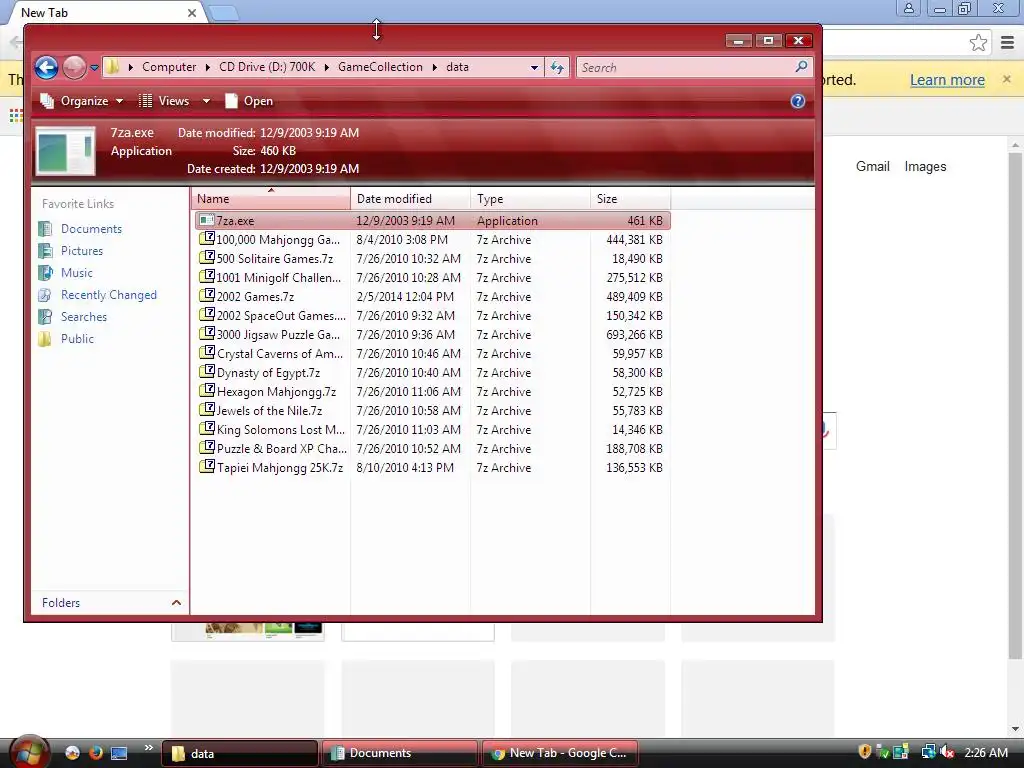Image resolution: width=1024 pixels, height=768 pixels.
Task: Select the 100,000 Mahjongg Ga... archive icon
Action: (x=206, y=239)
